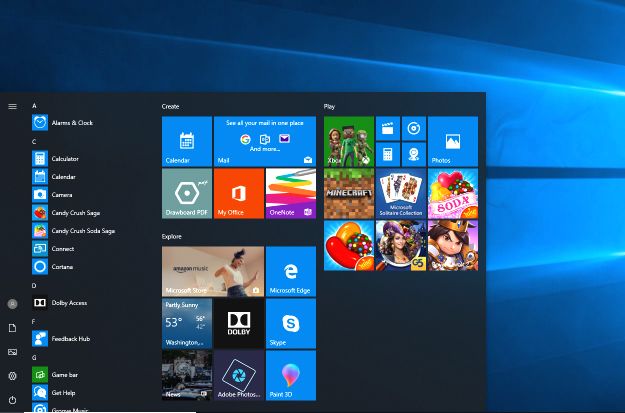Image resolution: width=625 pixels, height=413 pixels.
Task: Open the Mail tile
Action: [x=265, y=141]
